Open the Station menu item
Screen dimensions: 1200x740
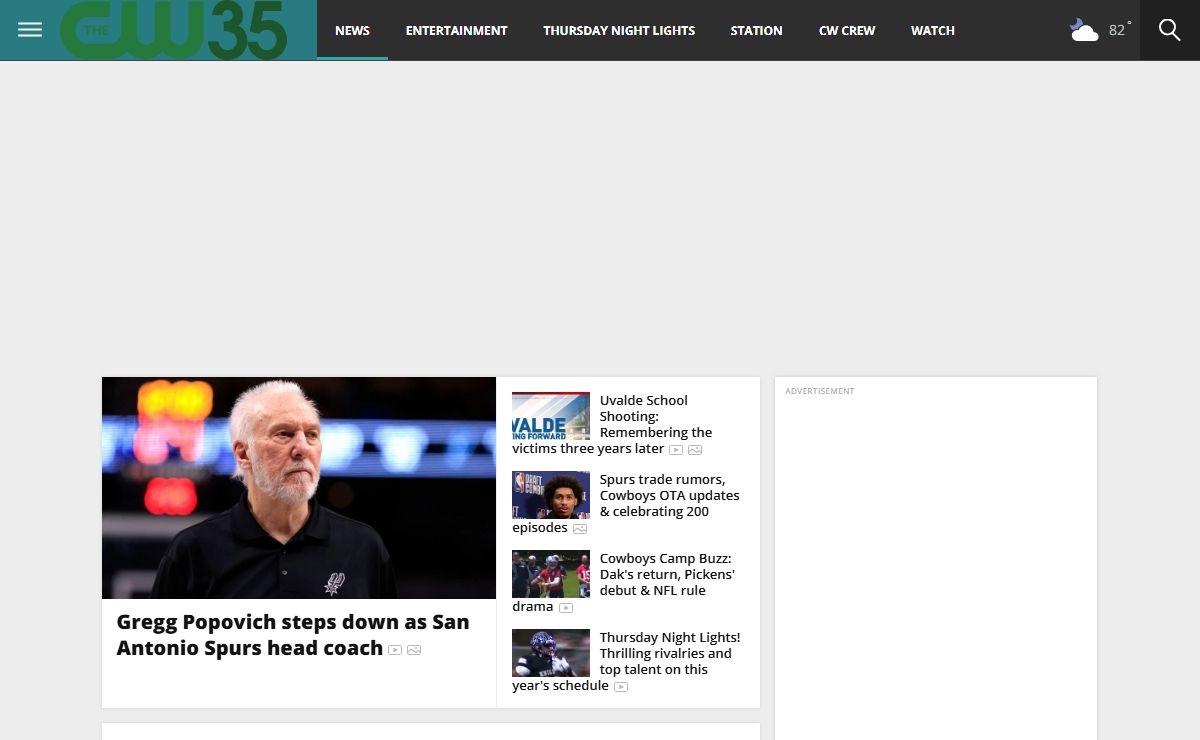[x=756, y=30]
